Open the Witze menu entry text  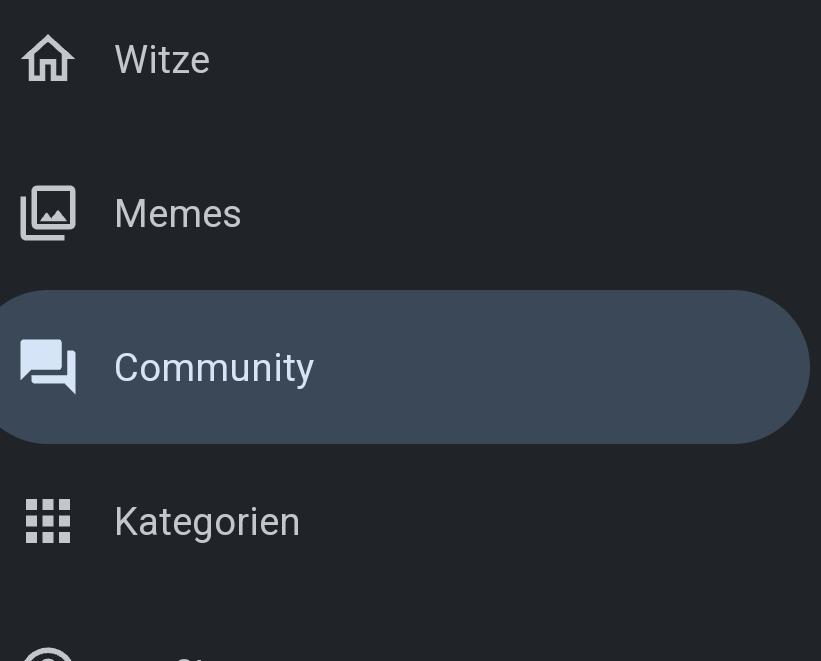pos(162,60)
